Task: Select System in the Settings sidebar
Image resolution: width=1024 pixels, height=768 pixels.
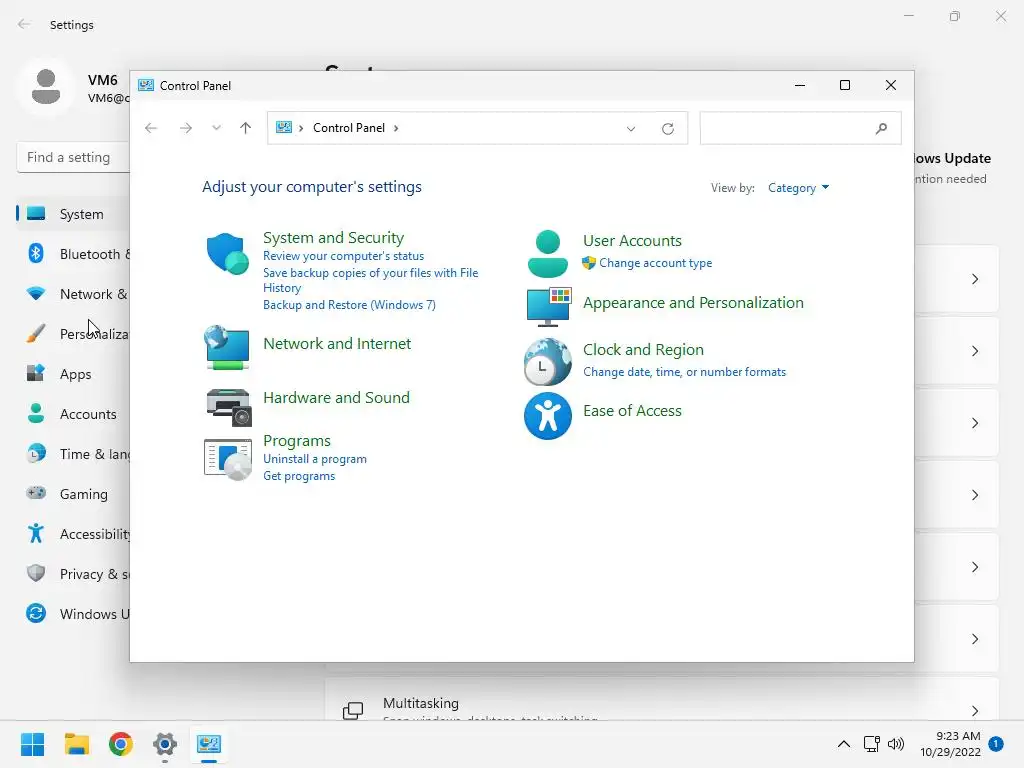Action: [x=73, y=214]
